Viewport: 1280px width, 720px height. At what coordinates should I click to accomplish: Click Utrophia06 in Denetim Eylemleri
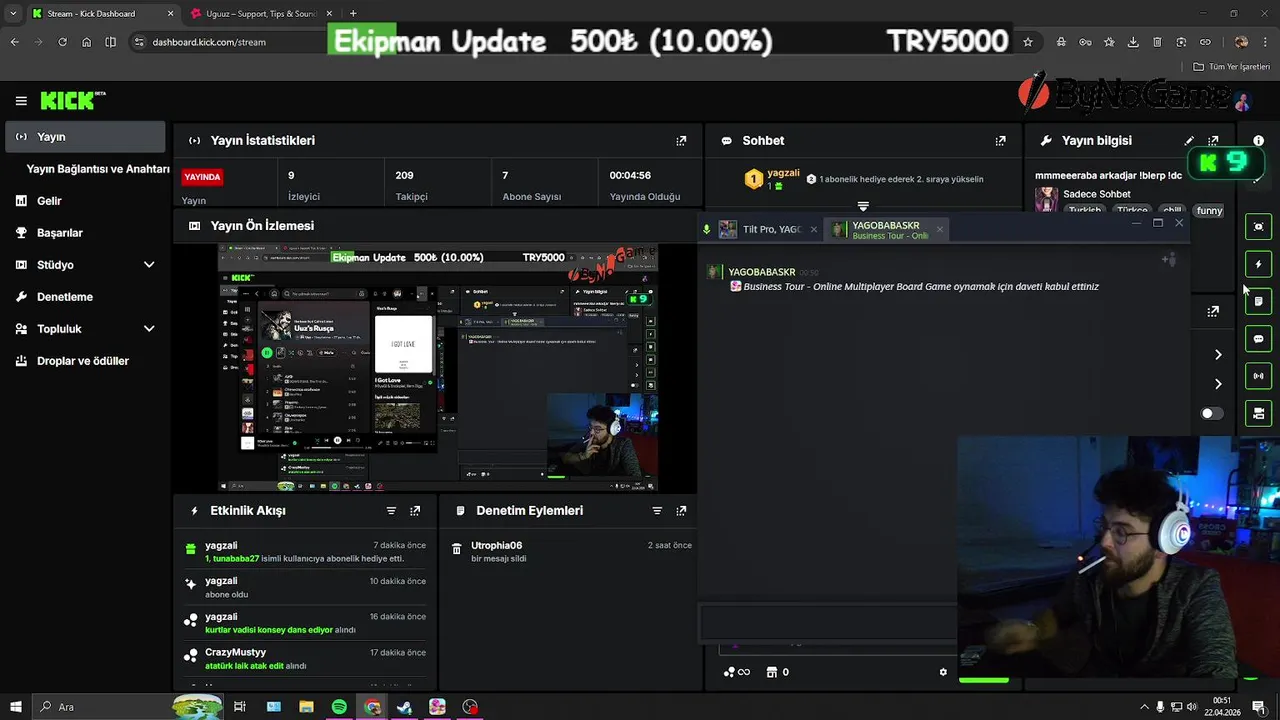496,546
